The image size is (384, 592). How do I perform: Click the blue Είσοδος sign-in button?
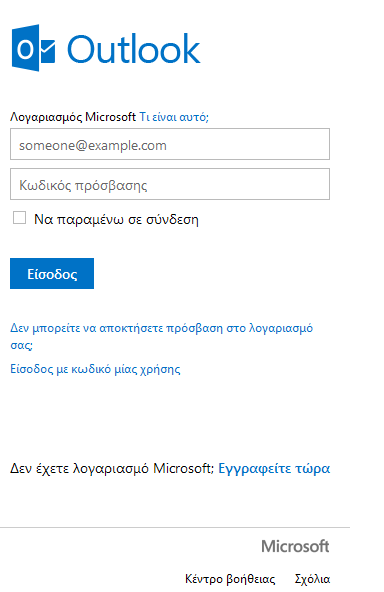(52, 274)
